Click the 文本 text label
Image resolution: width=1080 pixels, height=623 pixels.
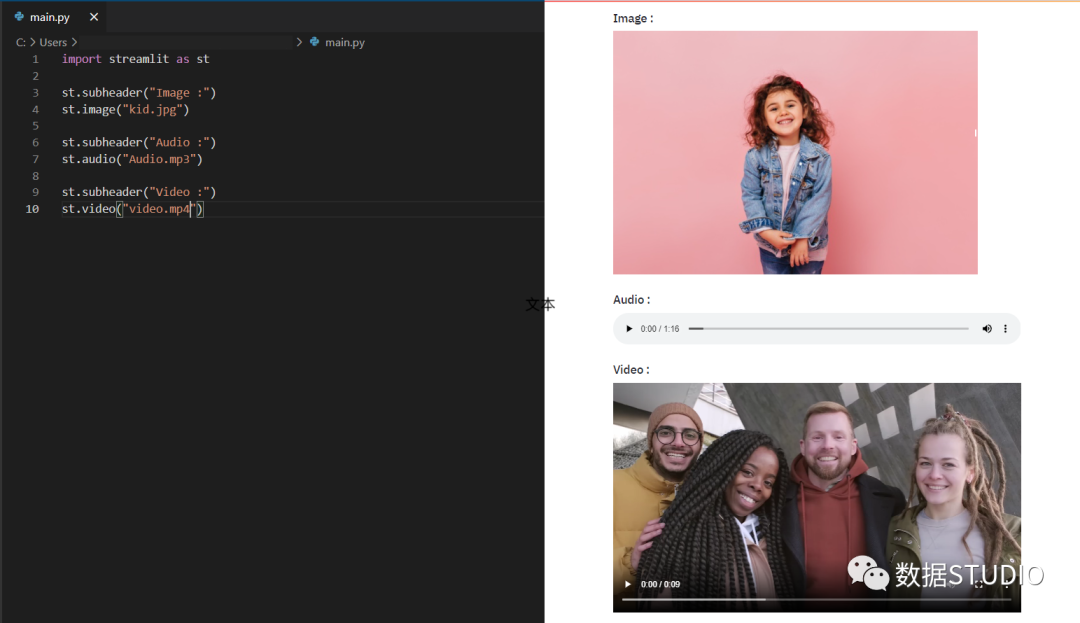point(539,304)
